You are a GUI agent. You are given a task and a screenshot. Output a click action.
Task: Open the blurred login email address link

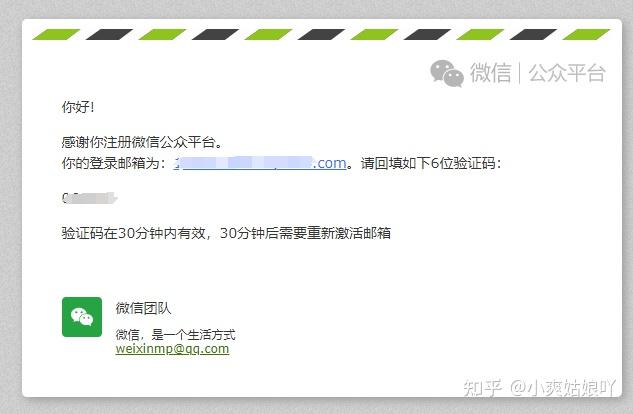click(260, 163)
